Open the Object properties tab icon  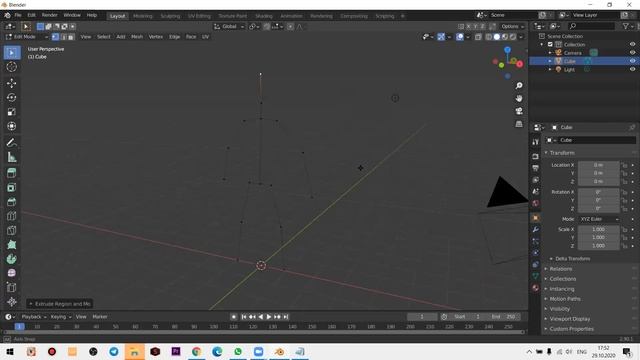536,218
